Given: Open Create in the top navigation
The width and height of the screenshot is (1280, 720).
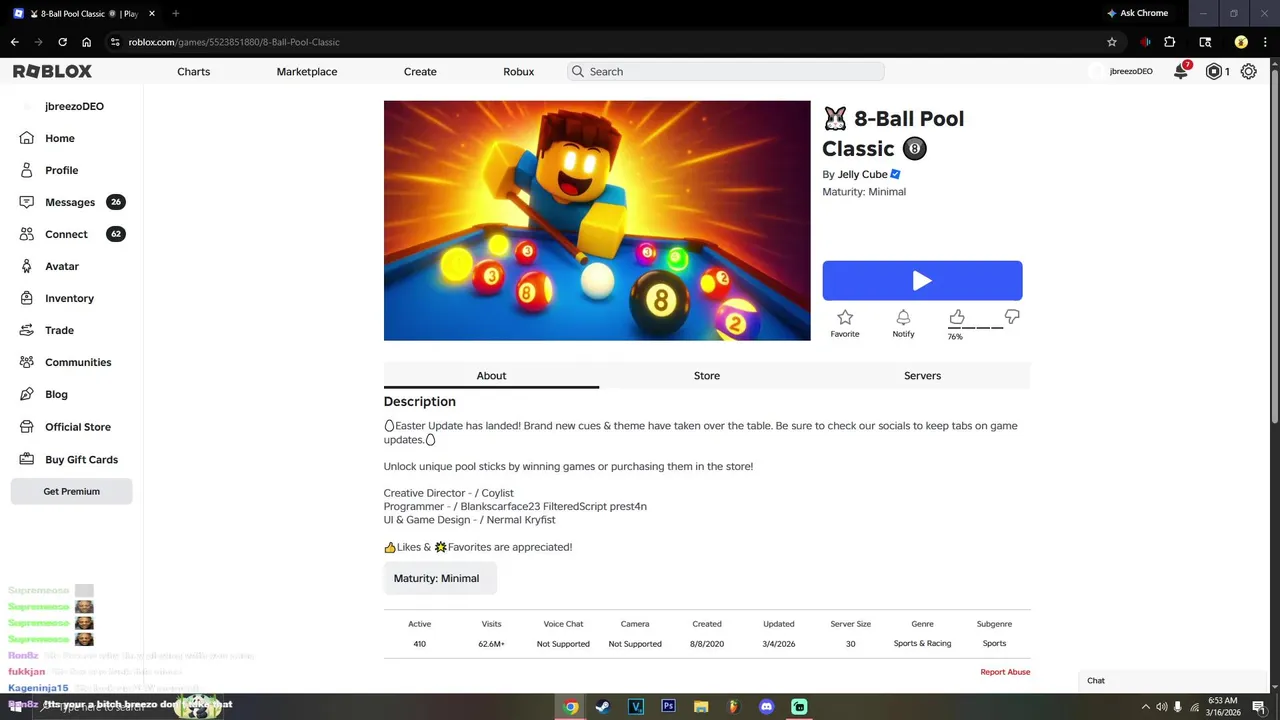Looking at the screenshot, I should tap(420, 71).
